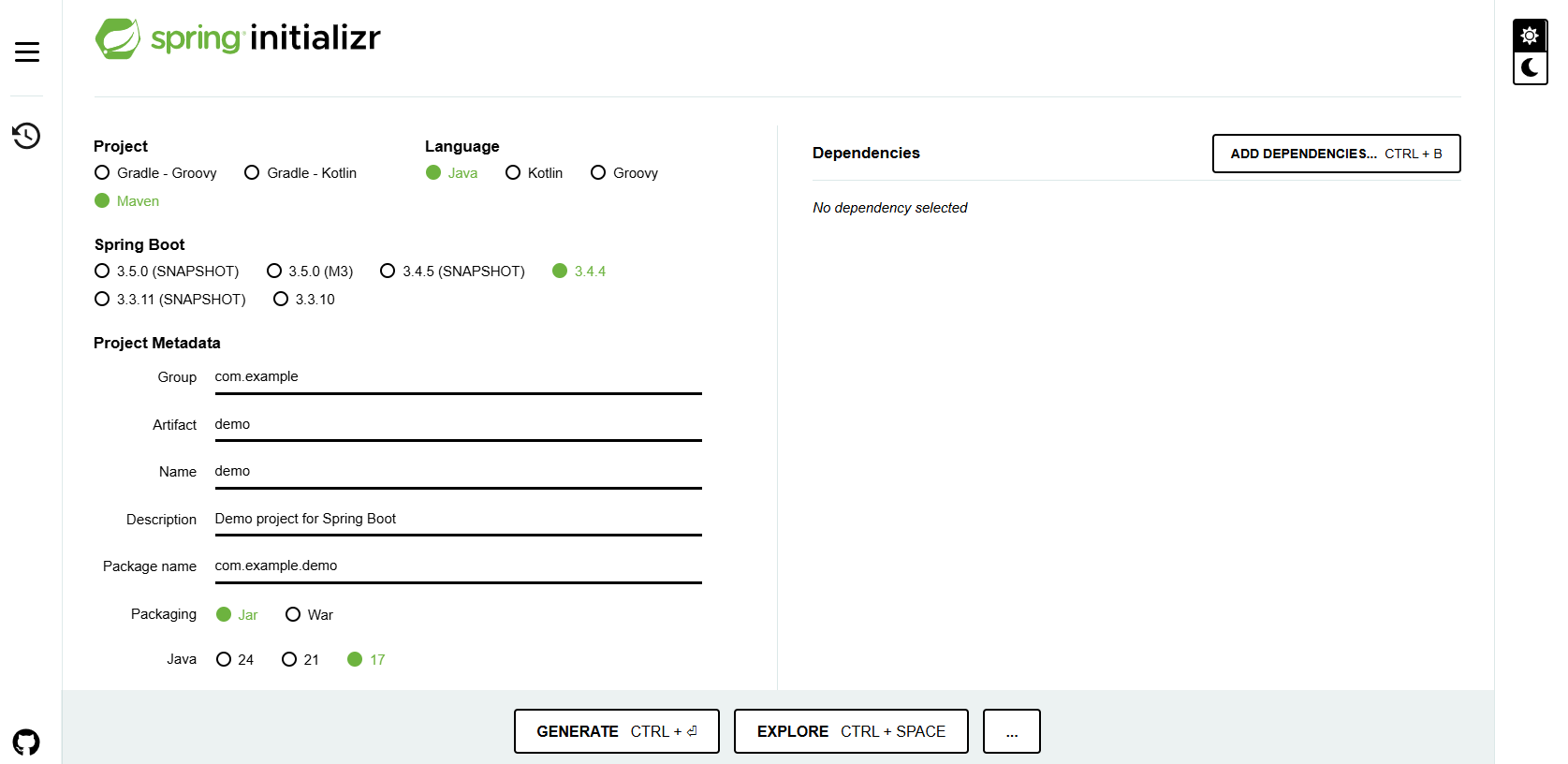Select Gradle - Groovy project type
The image size is (1568, 764).
click(x=155, y=173)
